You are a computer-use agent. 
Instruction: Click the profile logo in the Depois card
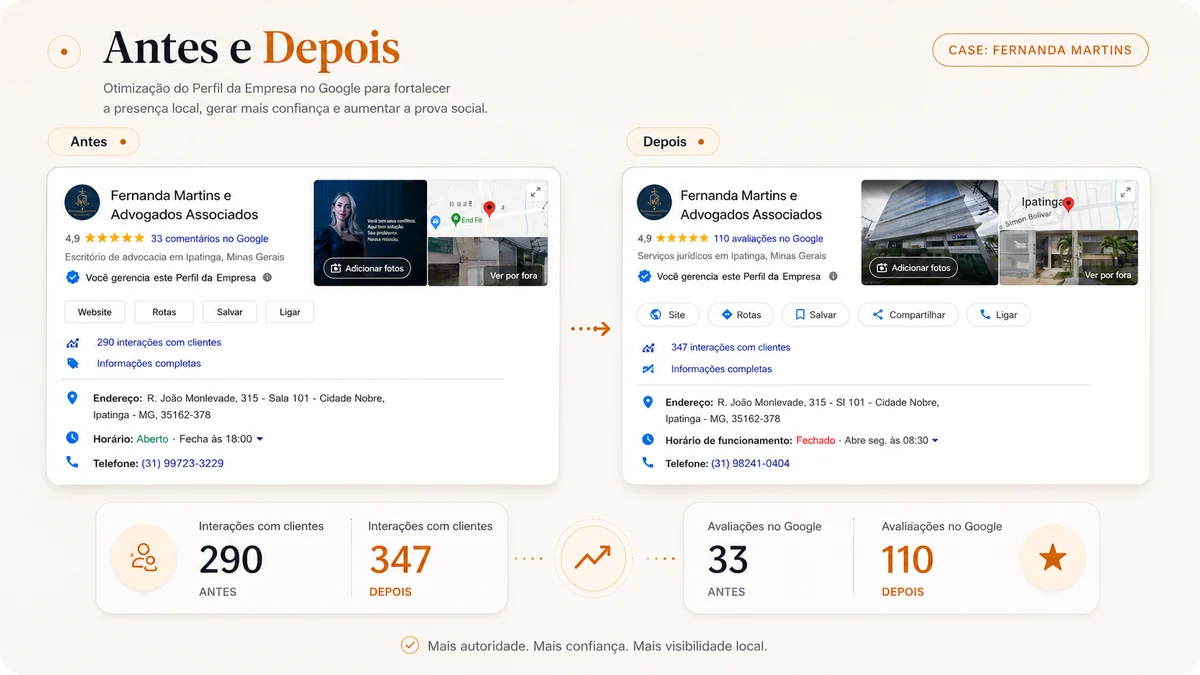click(654, 203)
